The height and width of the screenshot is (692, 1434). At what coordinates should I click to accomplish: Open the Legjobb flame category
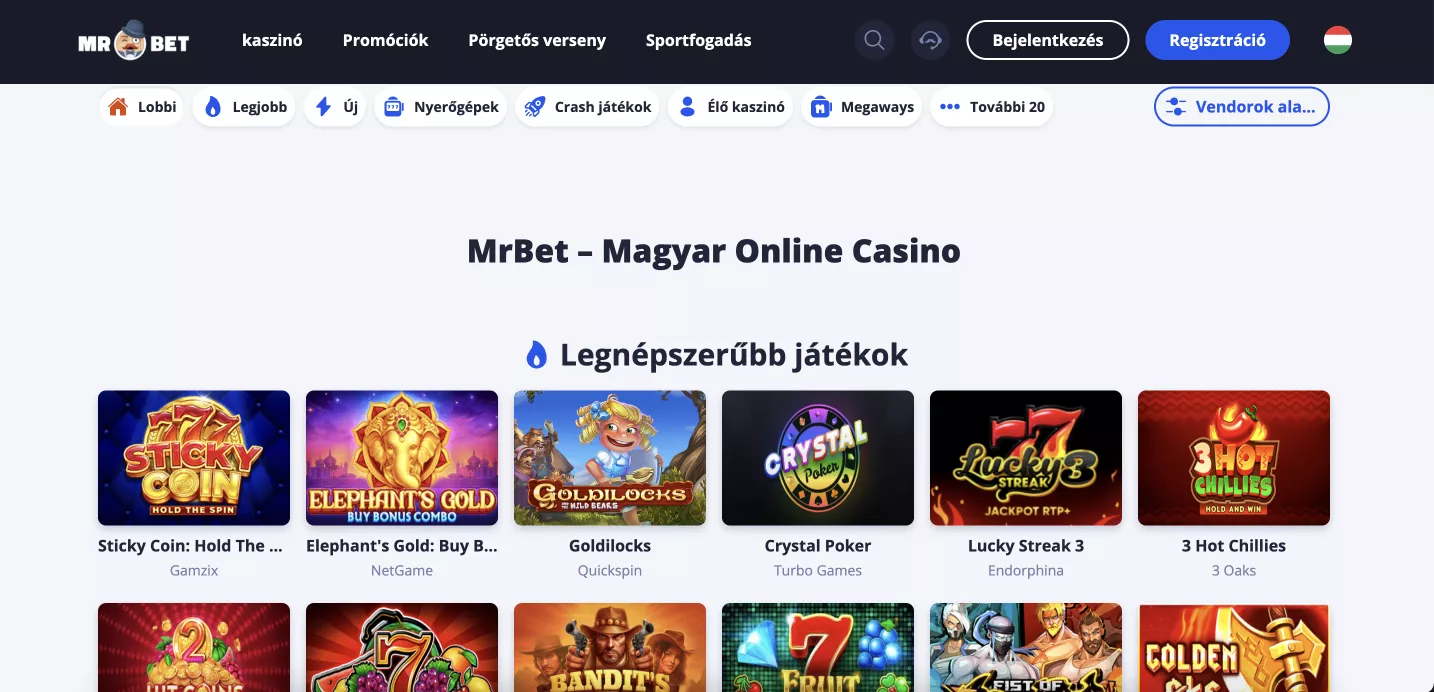pyautogui.click(x=245, y=107)
